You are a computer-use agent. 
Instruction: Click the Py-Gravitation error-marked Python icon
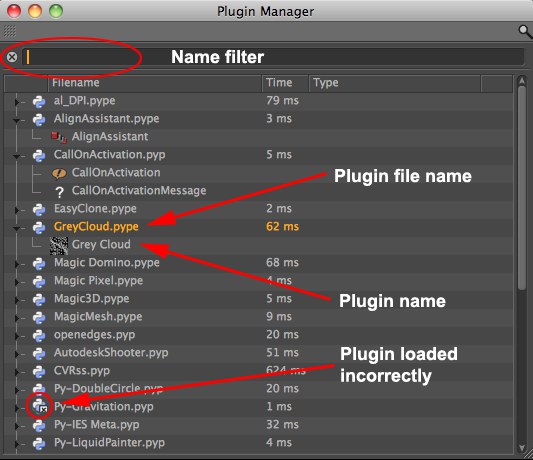click(39, 406)
